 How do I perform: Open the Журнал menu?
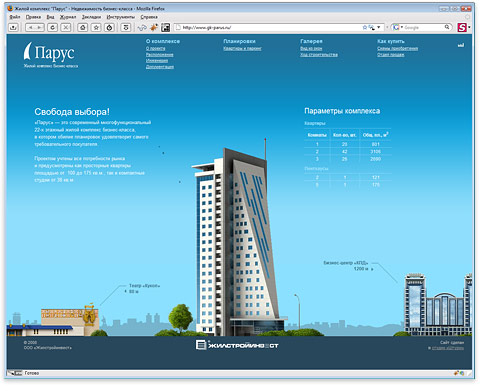68,17
